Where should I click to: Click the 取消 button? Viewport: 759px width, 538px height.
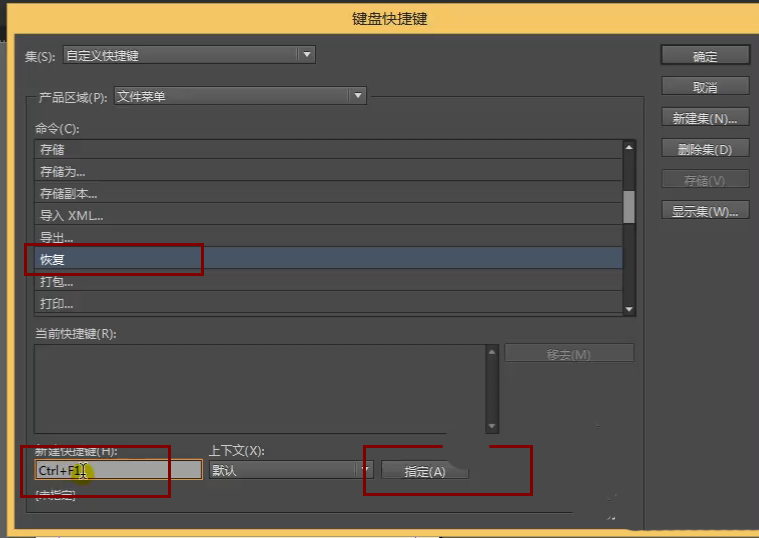pos(705,87)
